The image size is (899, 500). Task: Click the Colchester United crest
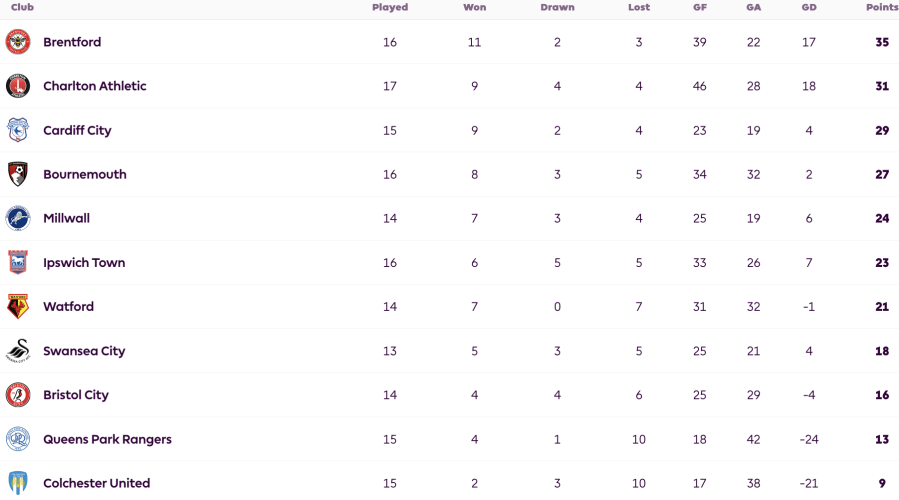tap(18, 483)
